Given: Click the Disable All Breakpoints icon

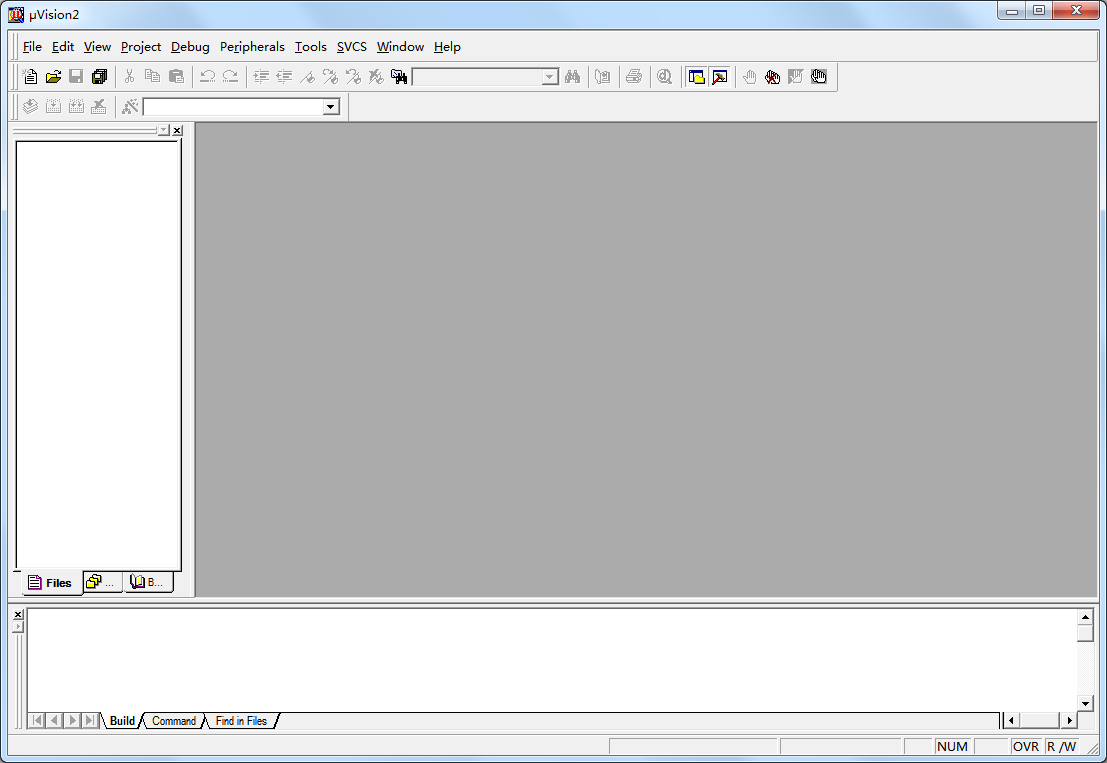Looking at the screenshot, I should coord(819,77).
